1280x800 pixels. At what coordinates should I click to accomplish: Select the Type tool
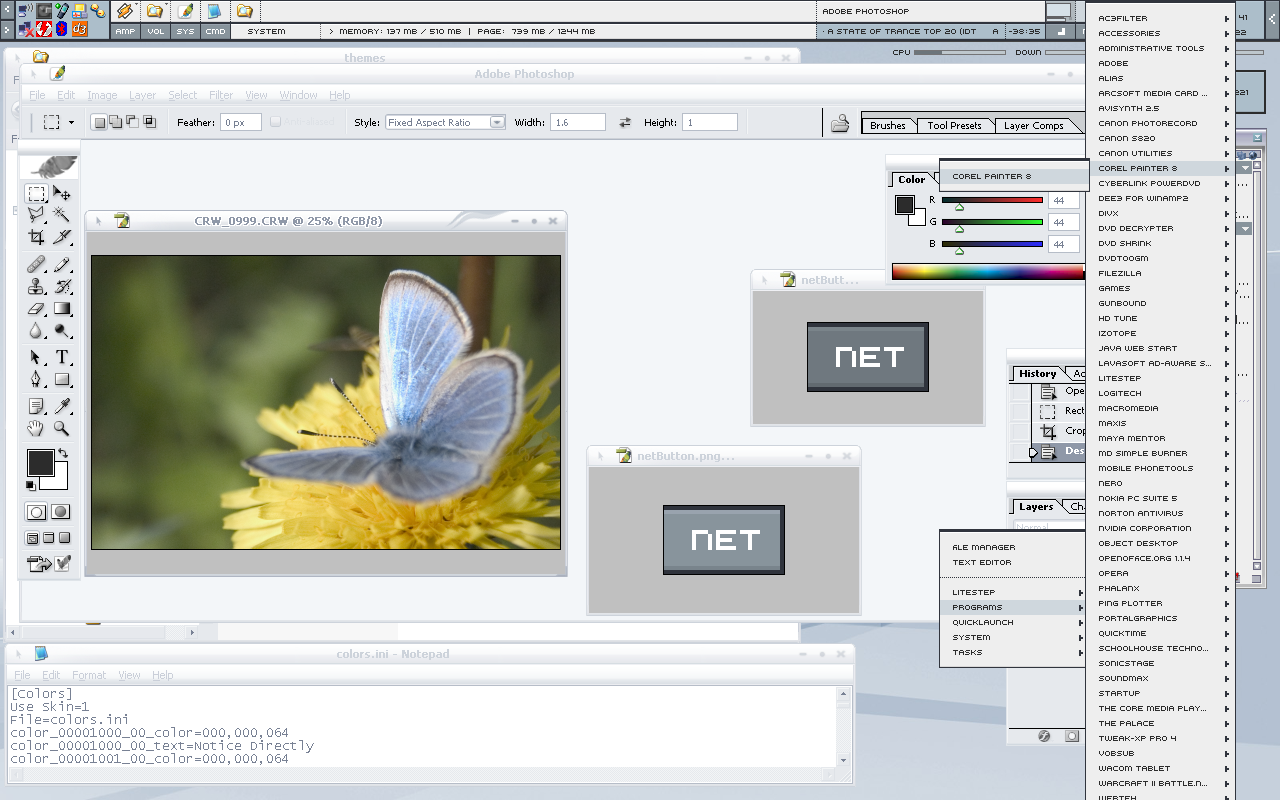pos(62,357)
